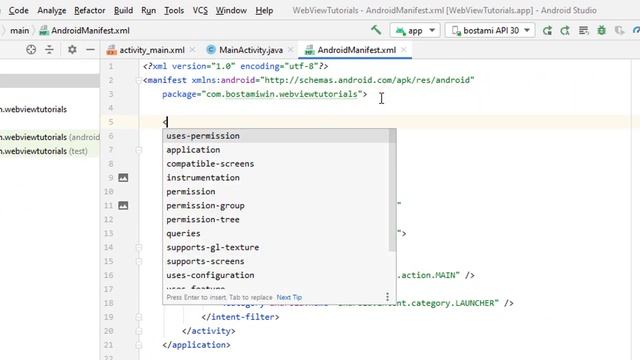This screenshot has height=360, width=640.
Task: Choose uses-permission from autocomplete list
Action: click(276, 136)
